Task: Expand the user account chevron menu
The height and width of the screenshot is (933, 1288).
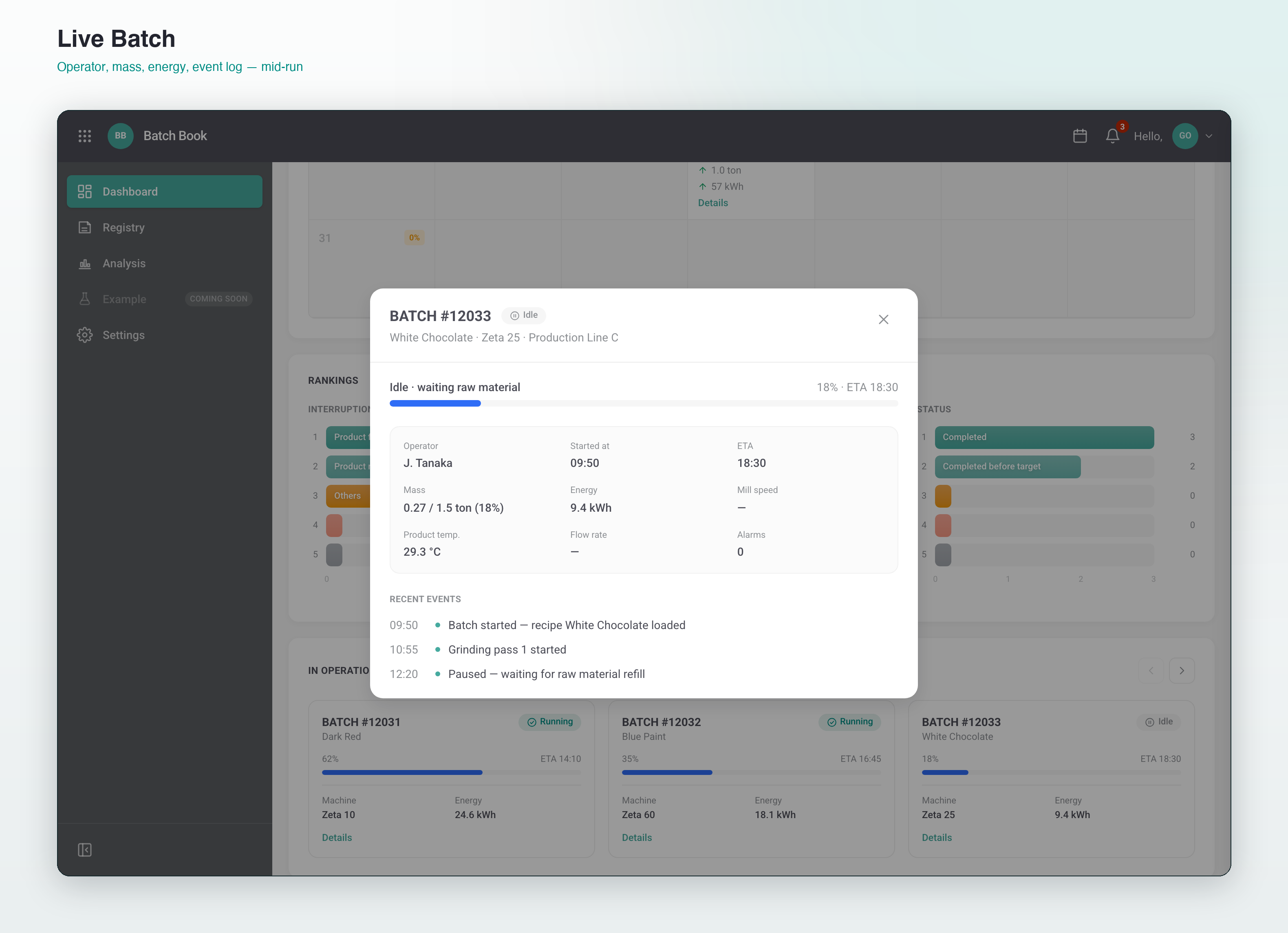Action: (x=1209, y=136)
